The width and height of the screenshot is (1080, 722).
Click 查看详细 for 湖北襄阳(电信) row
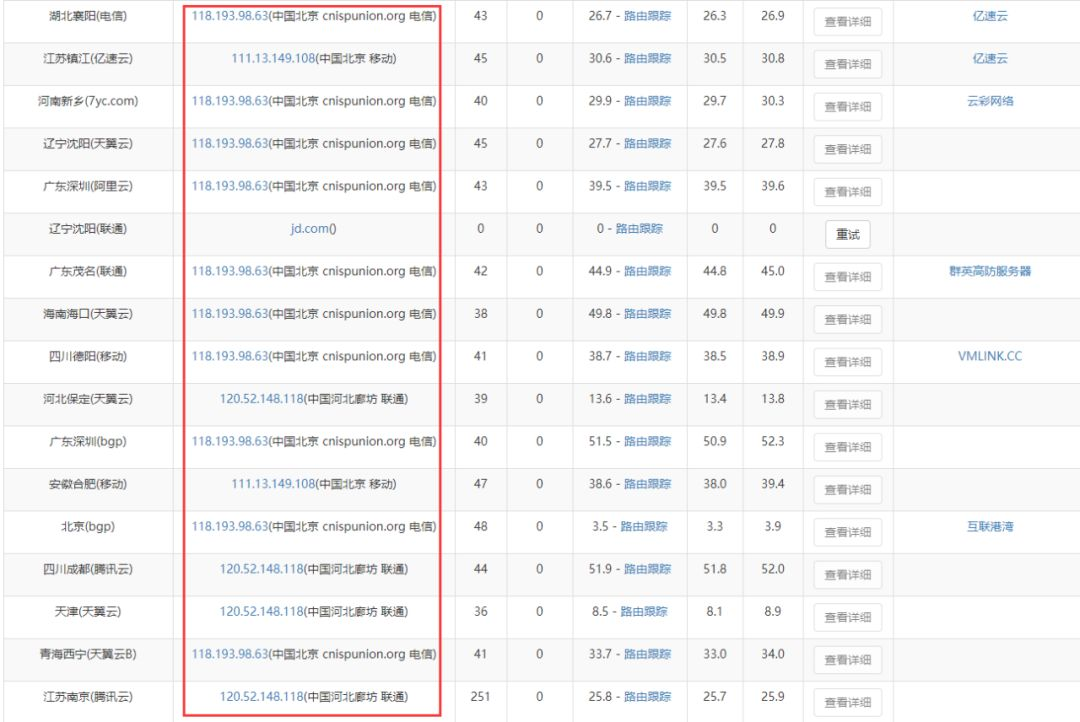click(x=847, y=21)
